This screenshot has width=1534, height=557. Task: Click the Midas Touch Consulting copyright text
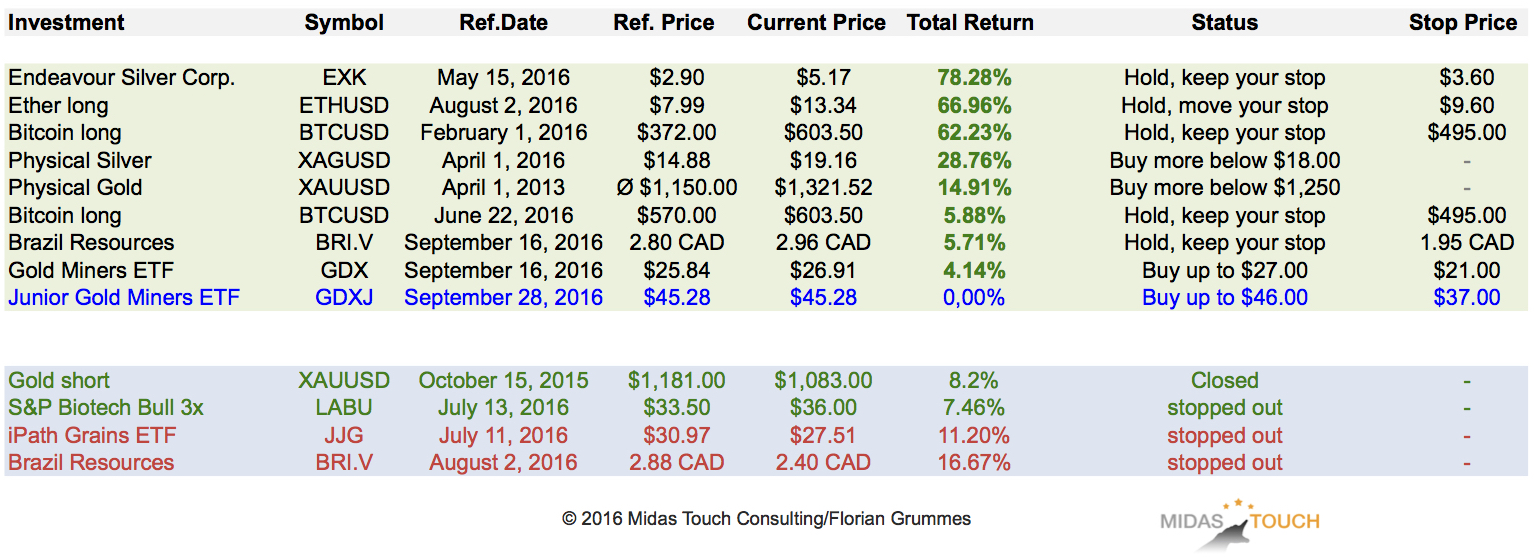pyautogui.click(x=766, y=519)
